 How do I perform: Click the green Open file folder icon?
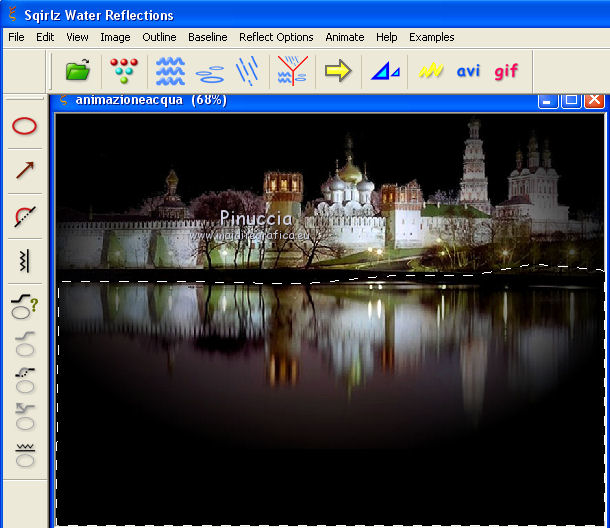click(x=78, y=71)
